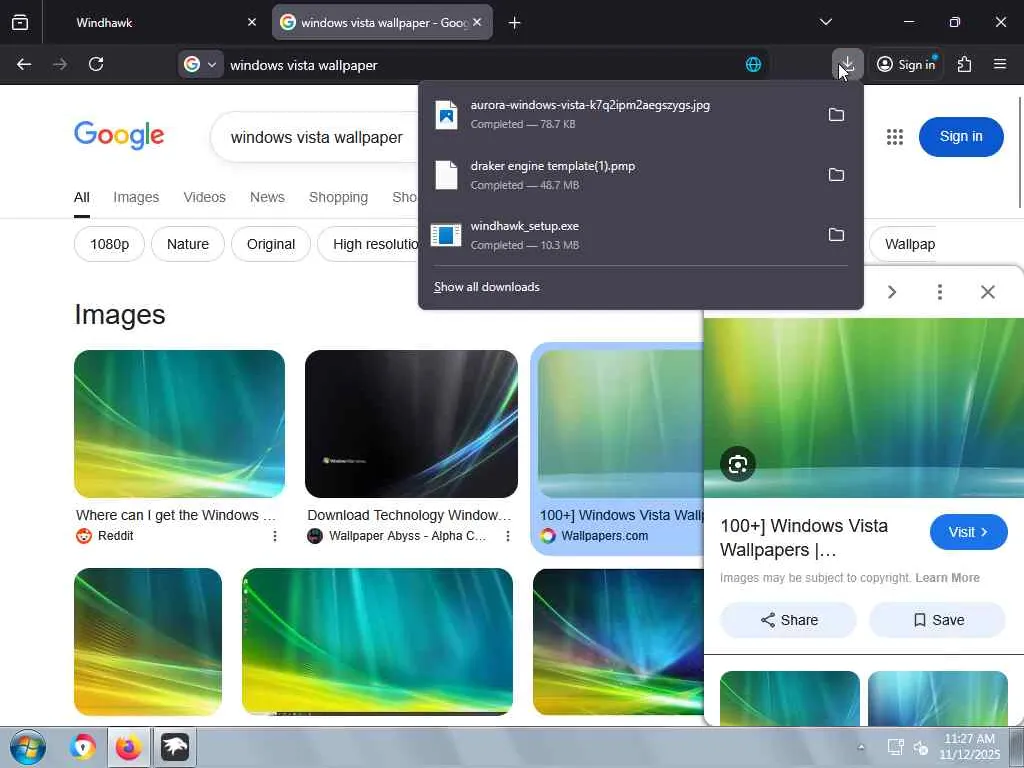The height and width of the screenshot is (768, 1024).
Task: Open Firefox from the taskbar
Action: pyautogui.click(x=129, y=747)
